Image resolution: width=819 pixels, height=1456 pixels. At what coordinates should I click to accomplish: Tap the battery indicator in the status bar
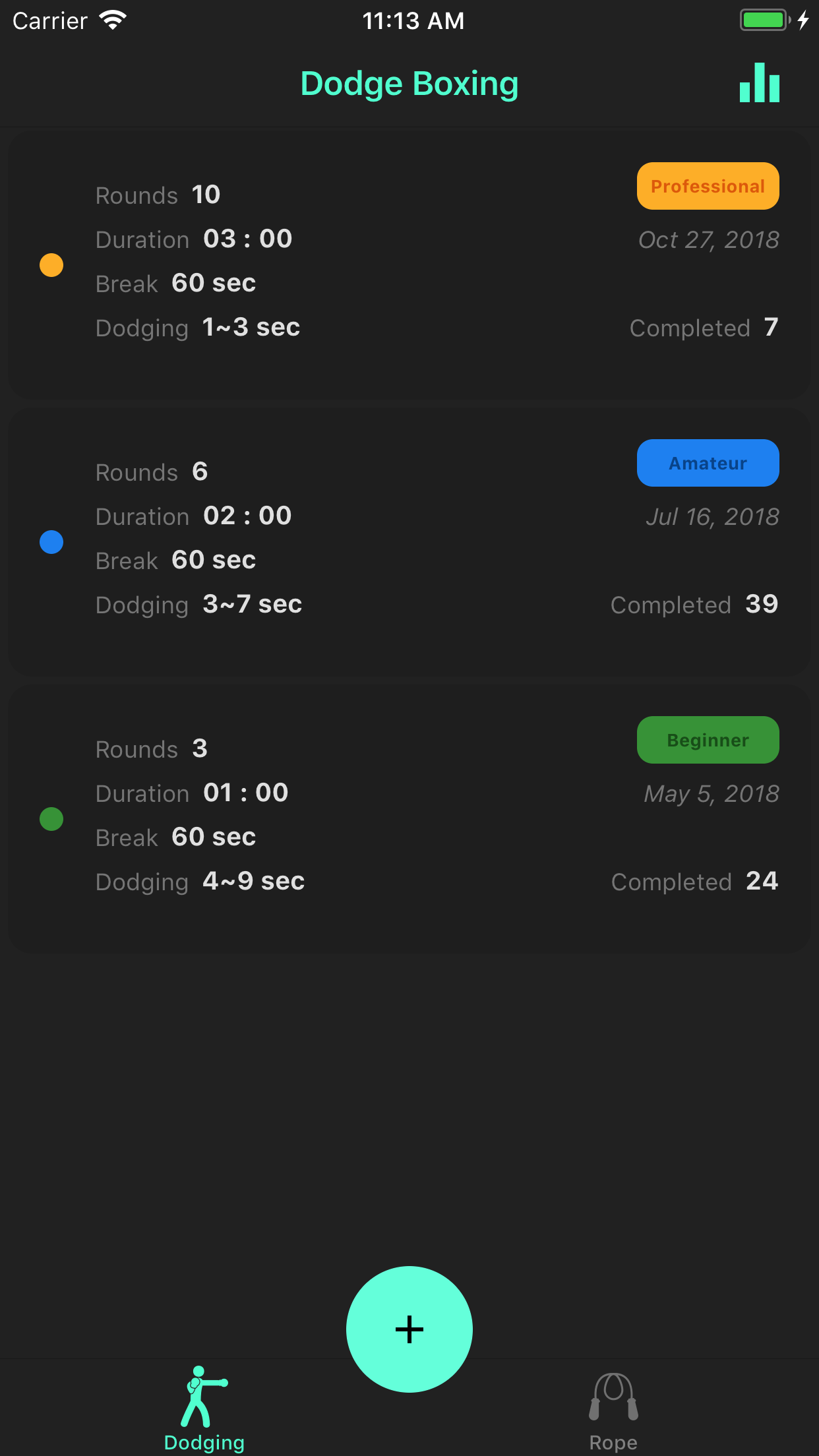[763, 20]
